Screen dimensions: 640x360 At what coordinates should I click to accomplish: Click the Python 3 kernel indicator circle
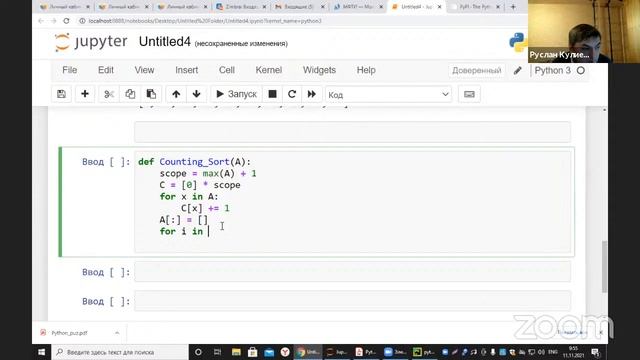pos(580,71)
